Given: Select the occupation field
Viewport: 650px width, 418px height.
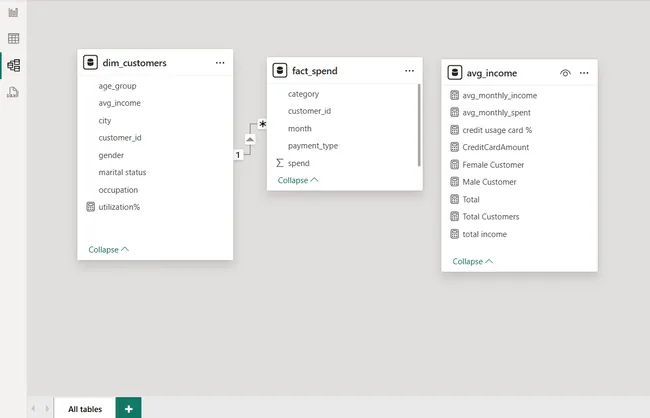Looking at the screenshot, I should [x=118, y=190].
